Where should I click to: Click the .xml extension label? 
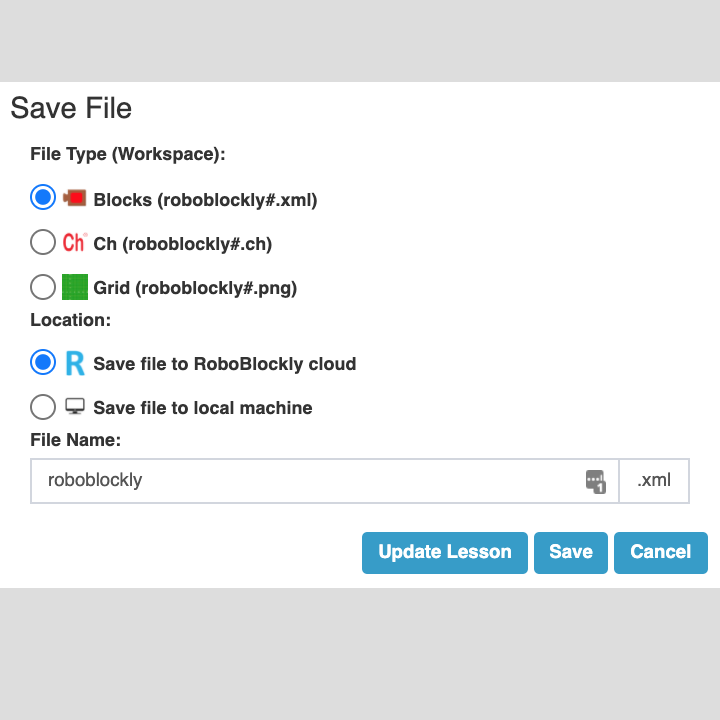(654, 481)
